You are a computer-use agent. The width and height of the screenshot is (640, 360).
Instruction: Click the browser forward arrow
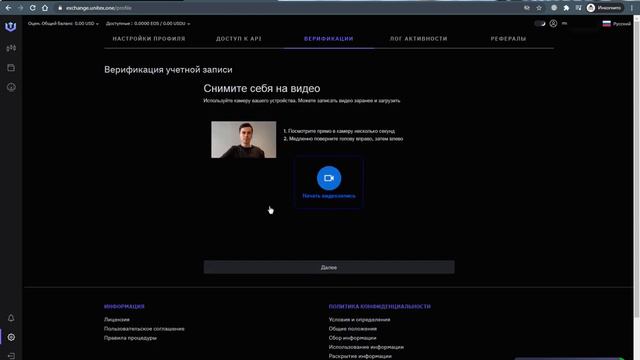[20, 8]
